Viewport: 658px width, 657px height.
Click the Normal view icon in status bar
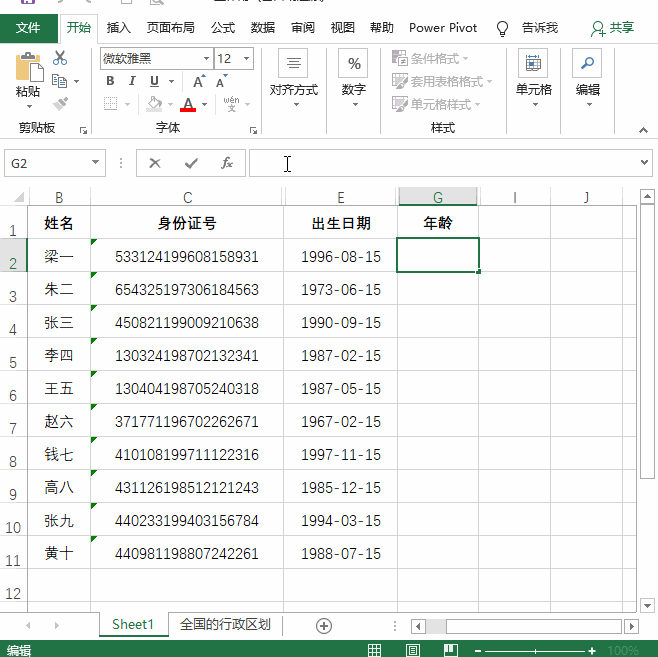(x=374, y=650)
